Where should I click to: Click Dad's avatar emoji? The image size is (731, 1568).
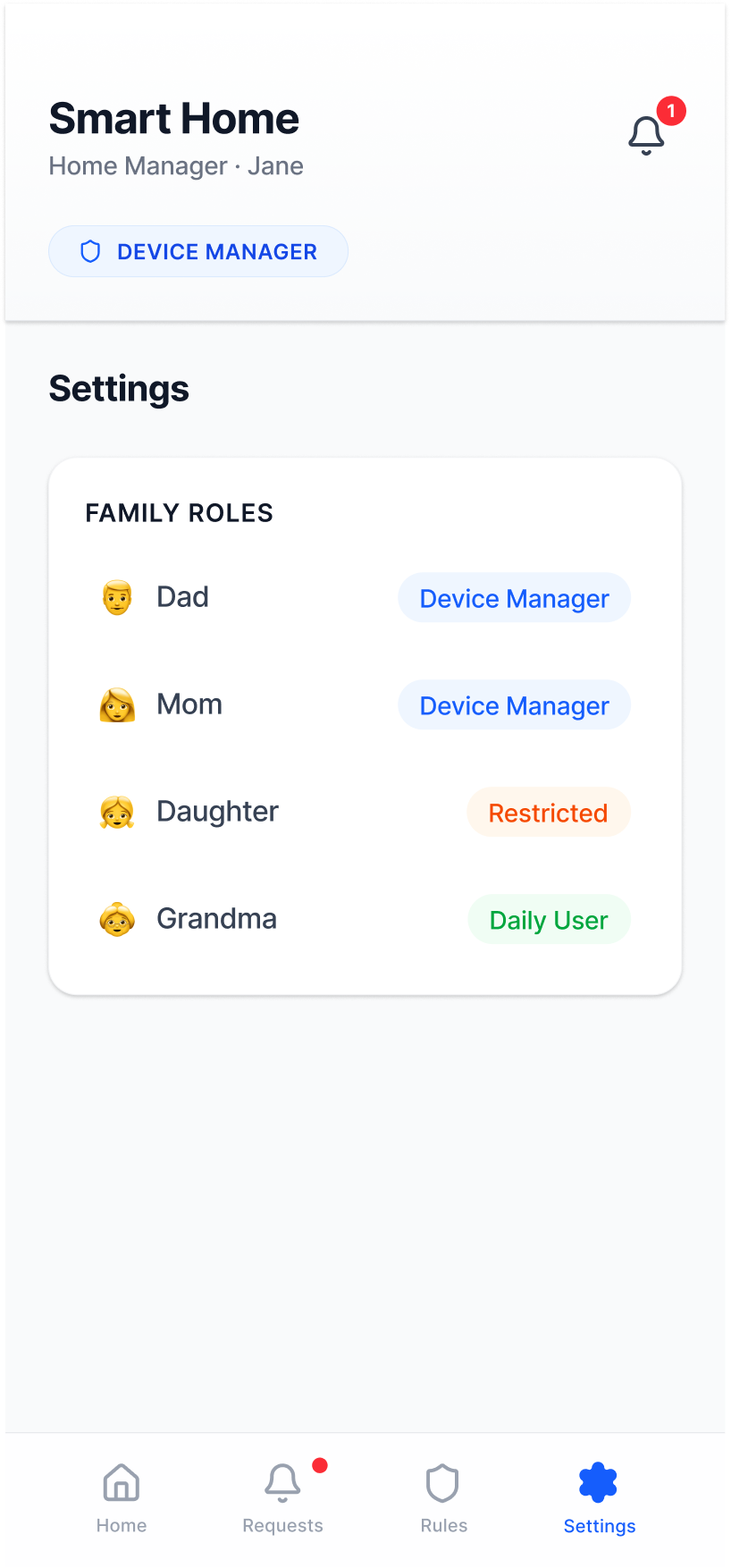click(117, 597)
